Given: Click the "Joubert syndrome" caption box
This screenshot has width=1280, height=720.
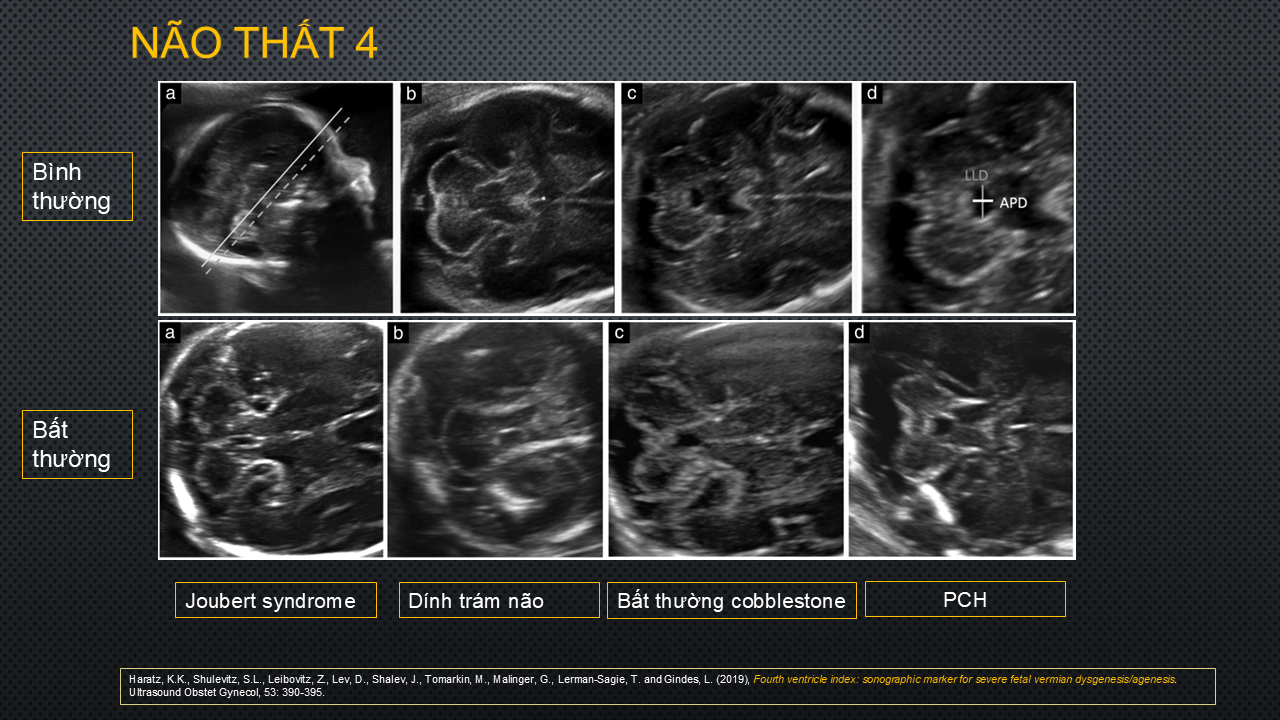Looking at the screenshot, I should [276, 600].
